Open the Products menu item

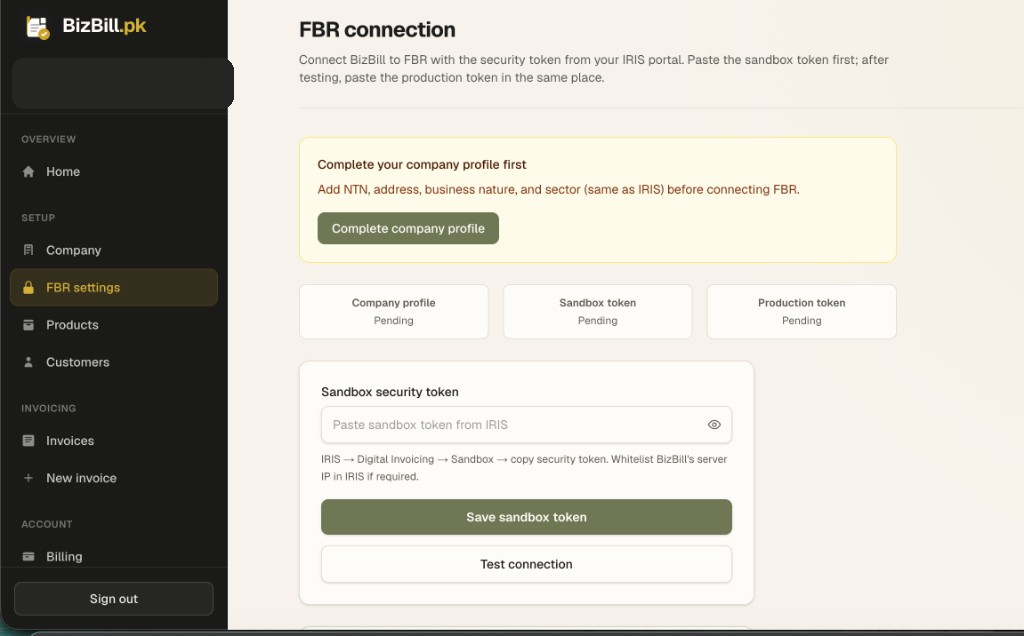(x=114, y=325)
